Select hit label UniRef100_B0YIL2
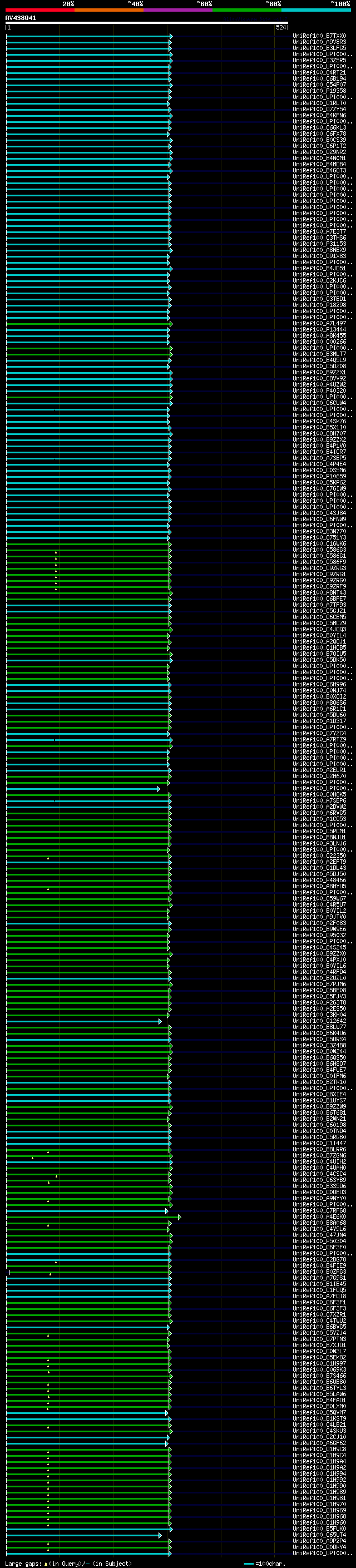 tap(319, 911)
